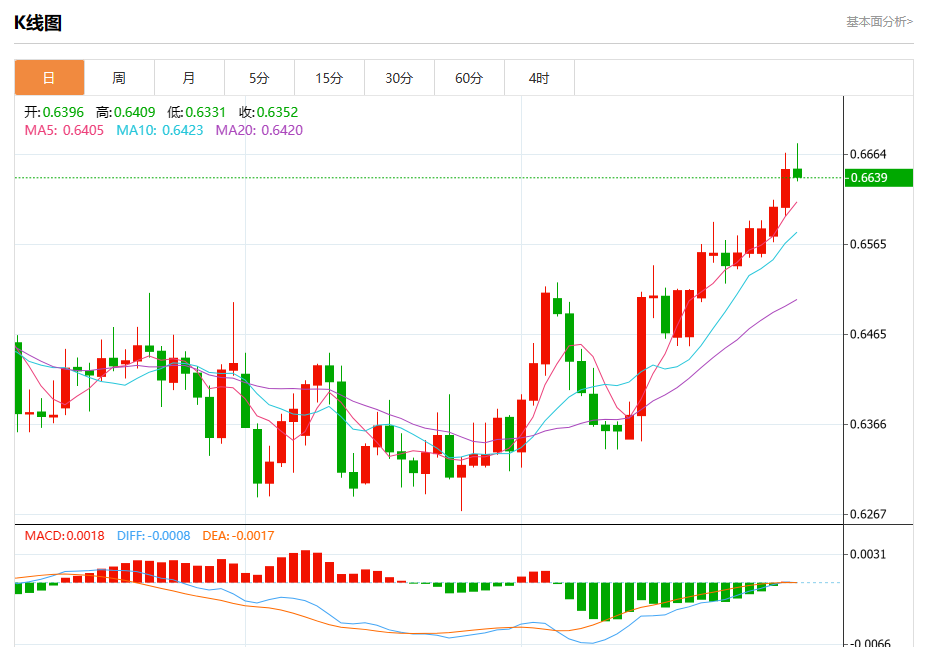Click the DIFF:-0.0008 indicator label
Screen dimensions: 949x647
pyautogui.click(x=154, y=536)
